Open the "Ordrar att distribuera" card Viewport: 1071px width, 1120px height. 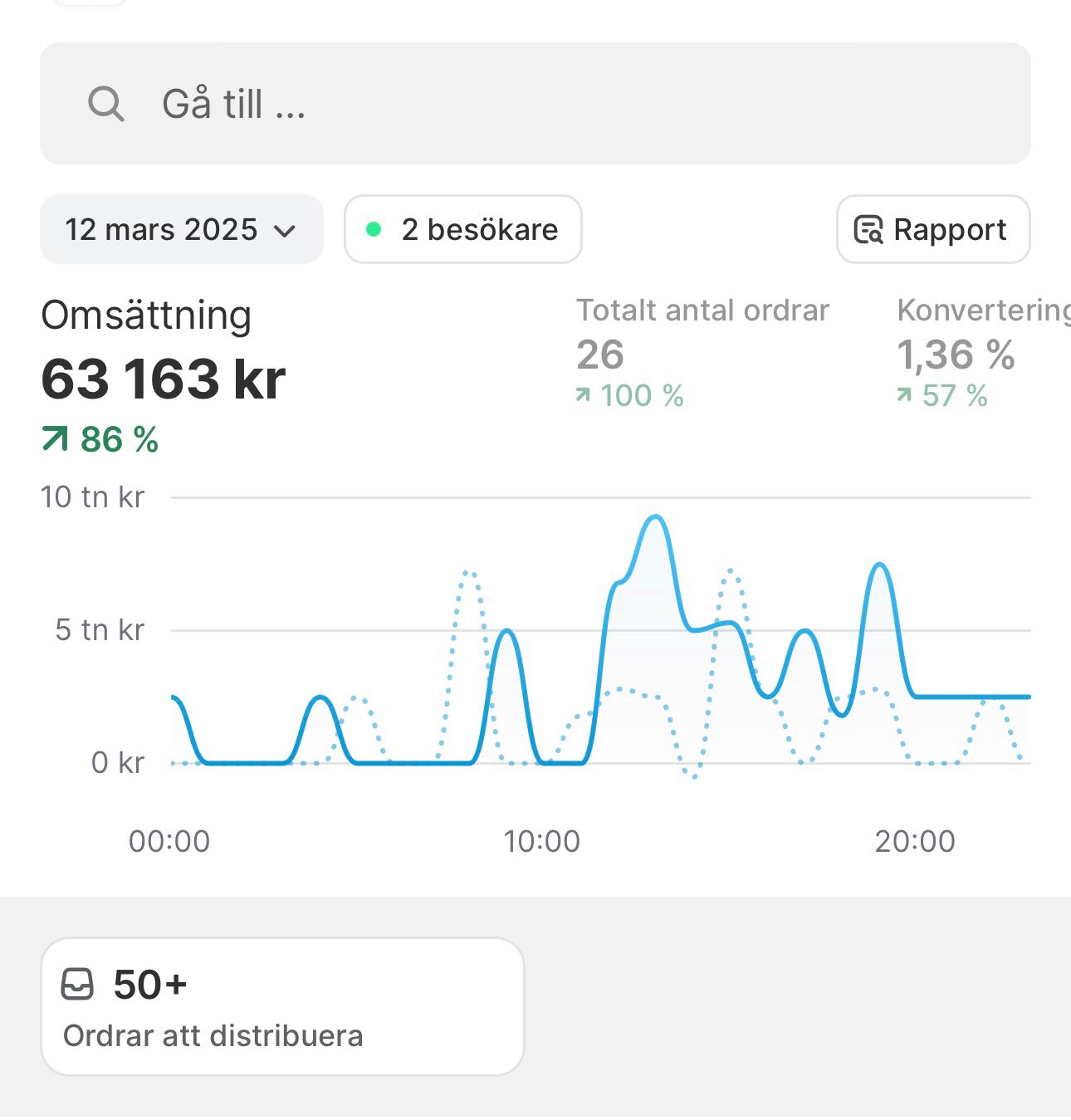(x=282, y=1006)
